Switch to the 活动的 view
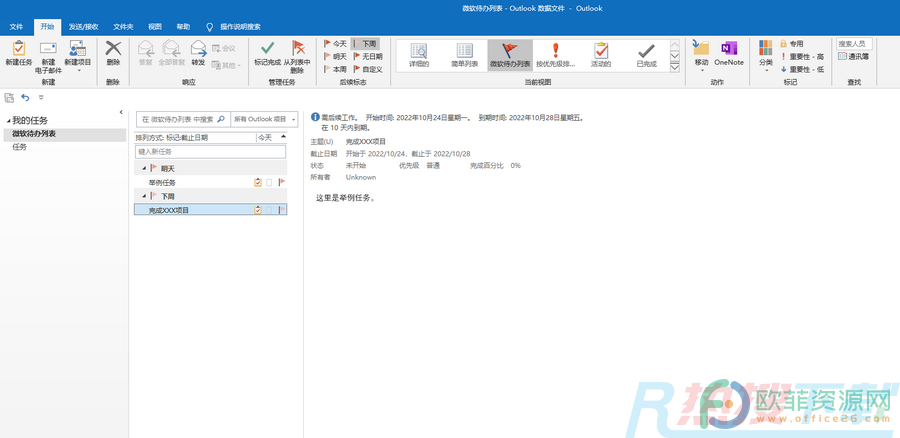The height and width of the screenshot is (438, 900). coord(601,55)
